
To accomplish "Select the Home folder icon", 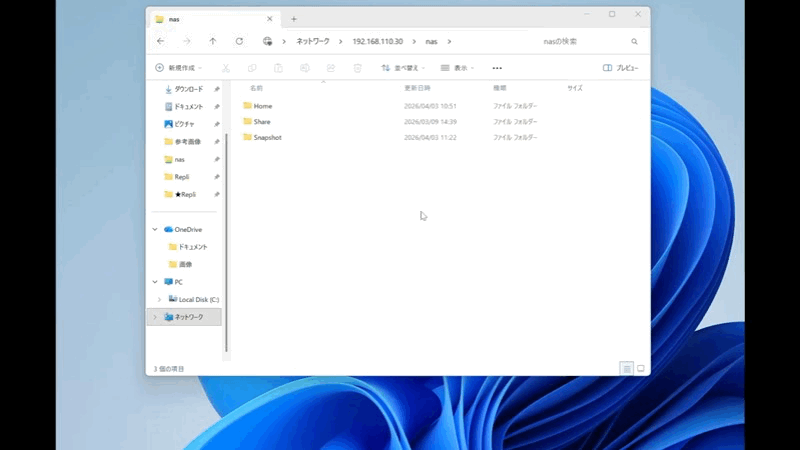I will point(247,106).
